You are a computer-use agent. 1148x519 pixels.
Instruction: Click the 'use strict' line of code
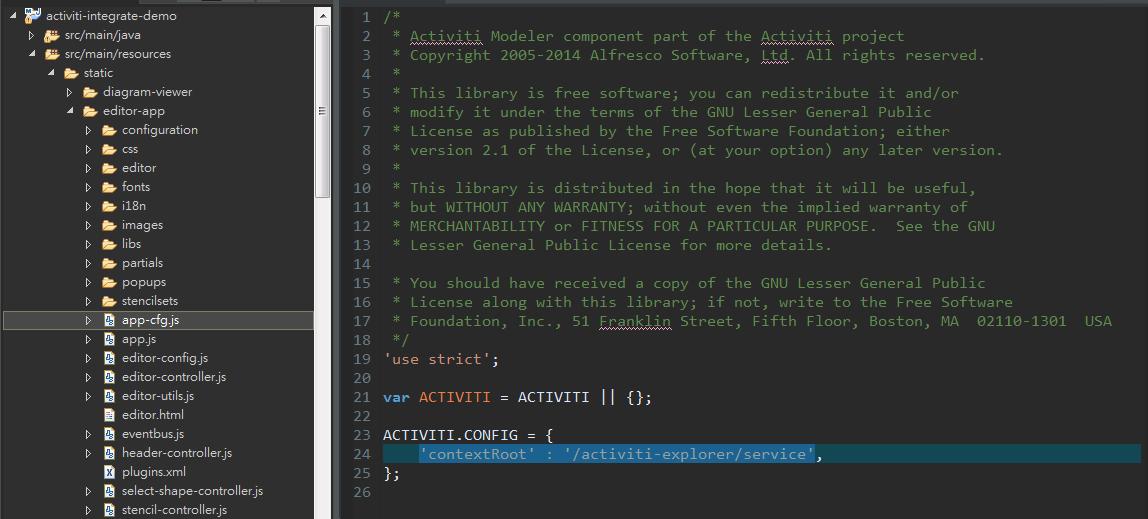point(441,359)
